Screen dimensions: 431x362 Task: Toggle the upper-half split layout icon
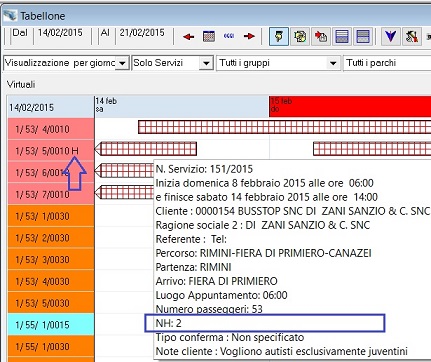click(x=363, y=36)
